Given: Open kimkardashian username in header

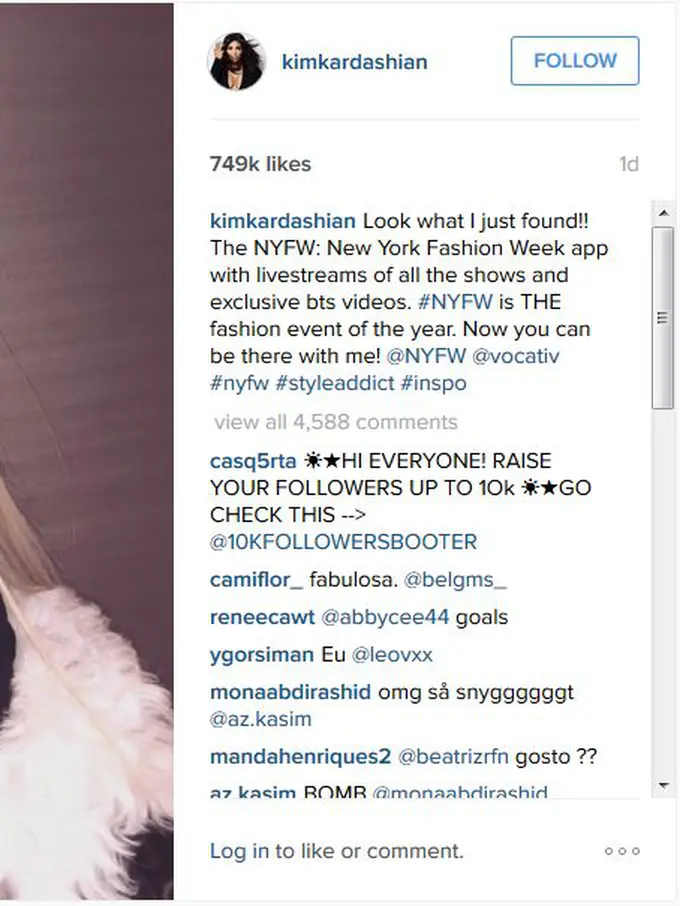Looking at the screenshot, I should (355, 62).
